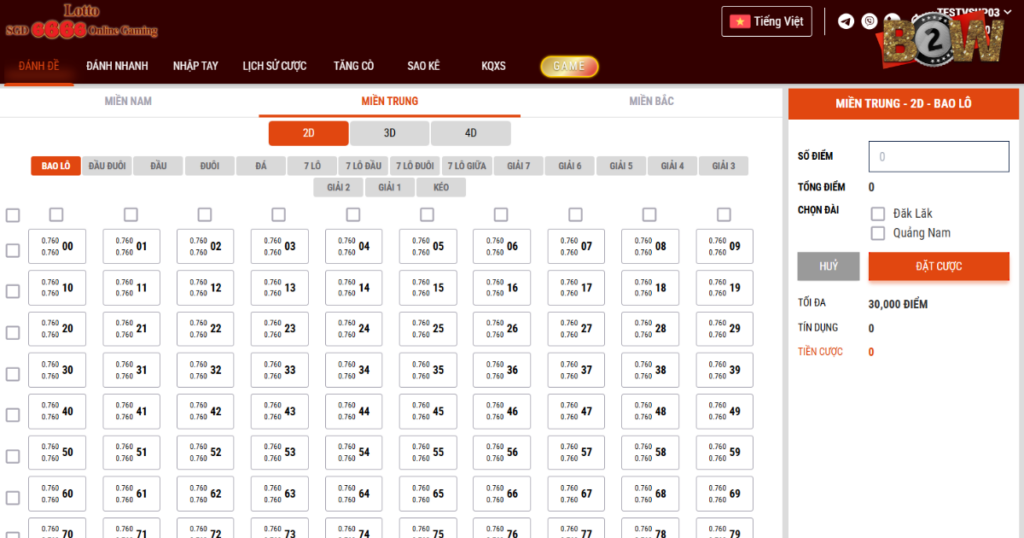
Task: Choose the ĐẦU bet option
Action: [158, 166]
